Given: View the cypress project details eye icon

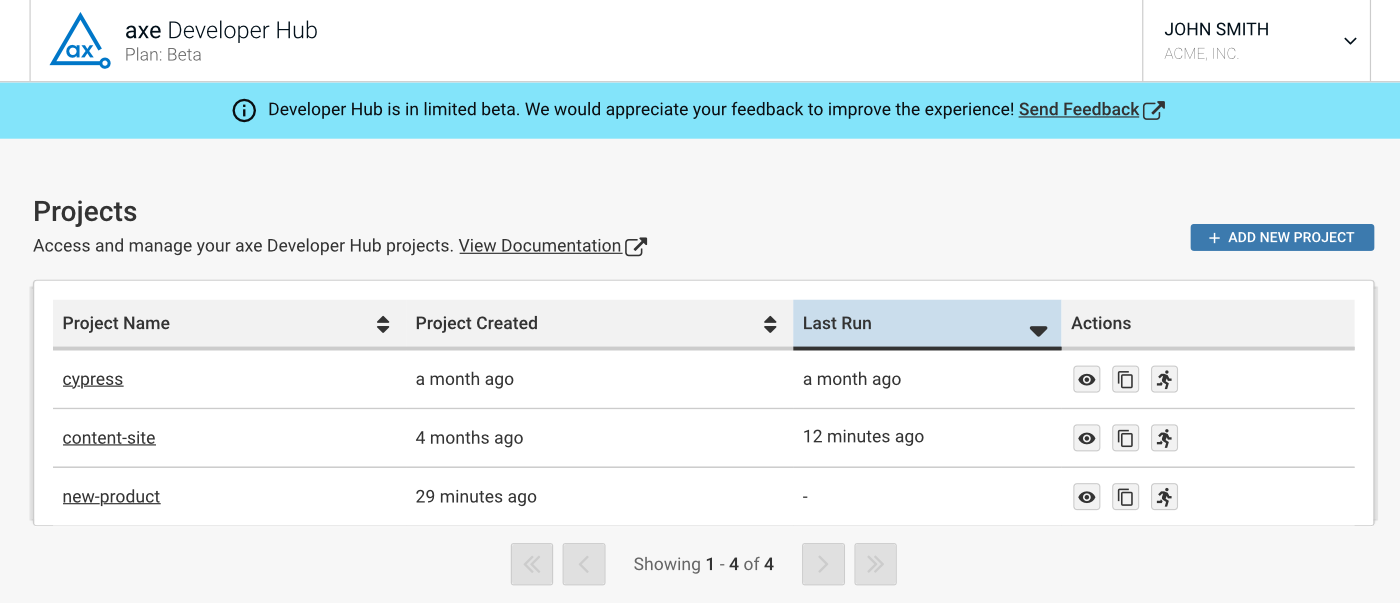Looking at the screenshot, I should coord(1087,380).
